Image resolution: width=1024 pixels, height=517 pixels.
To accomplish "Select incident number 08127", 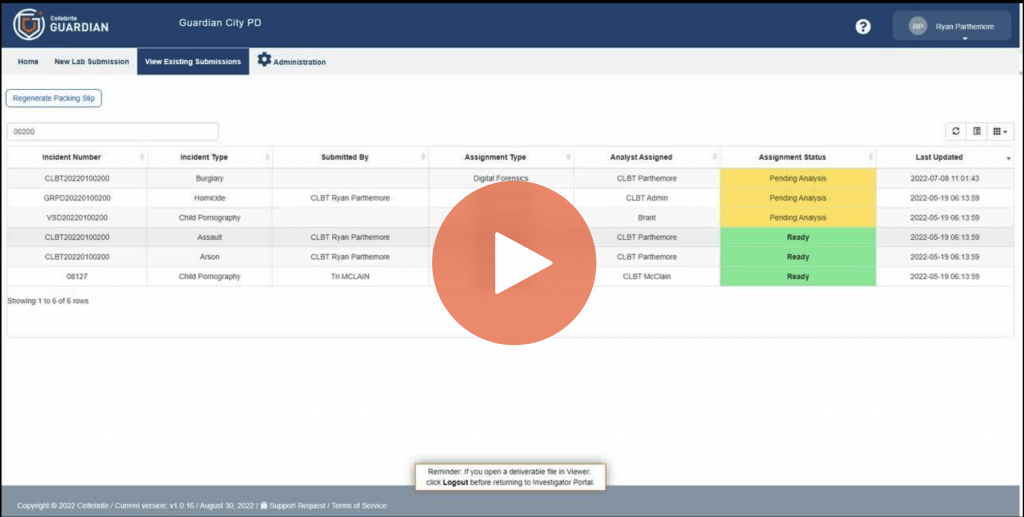I will point(77,276).
